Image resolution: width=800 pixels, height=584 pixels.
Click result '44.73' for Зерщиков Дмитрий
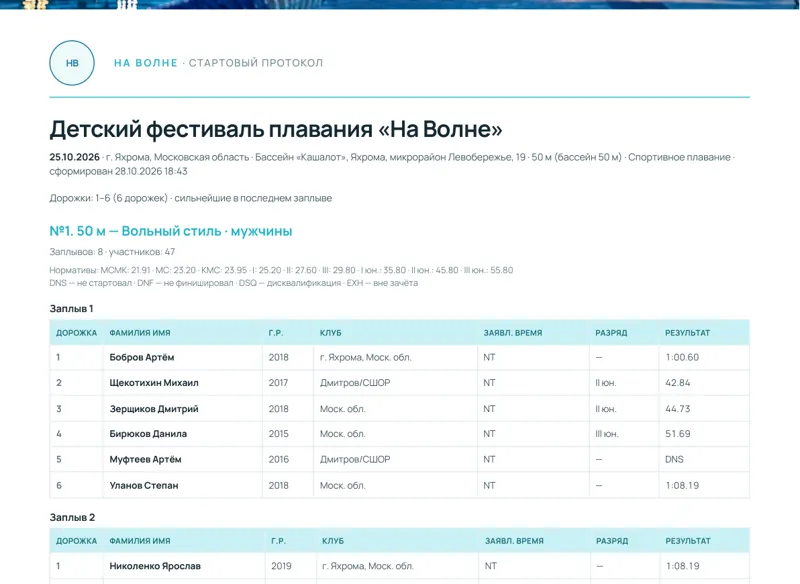[678, 409]
